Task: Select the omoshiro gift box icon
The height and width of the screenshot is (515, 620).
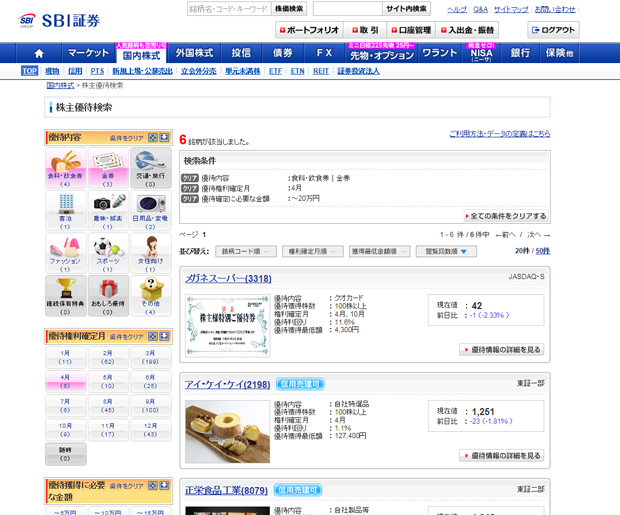Action: [108, 296]
